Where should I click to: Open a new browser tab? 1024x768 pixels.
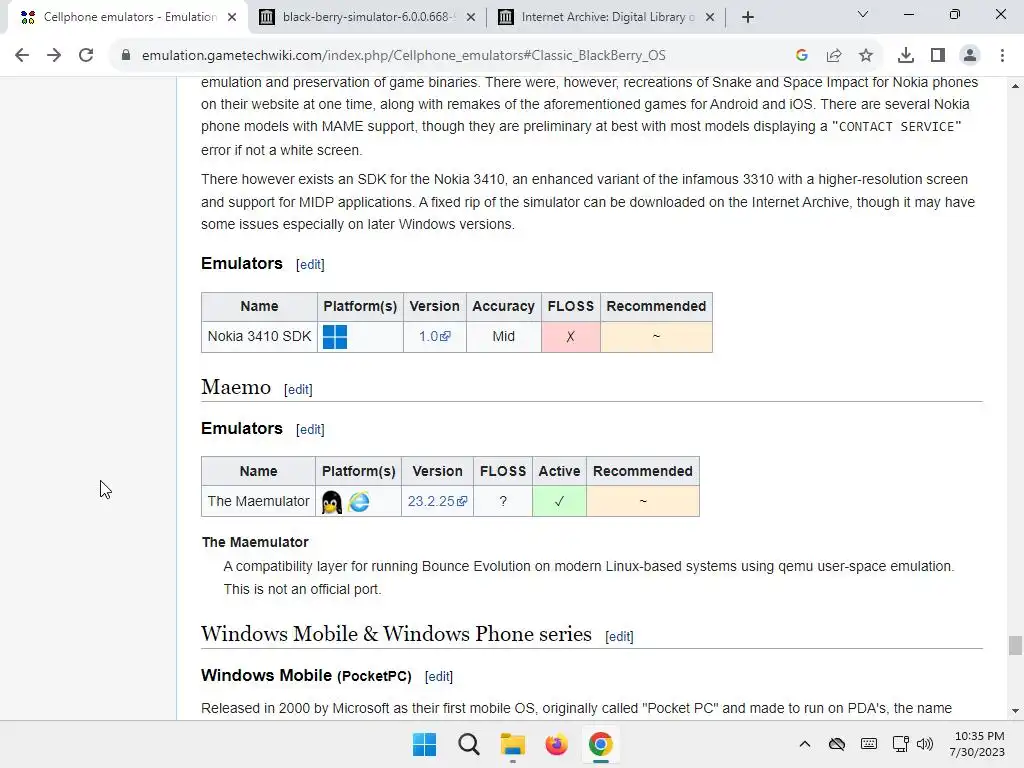748,17
